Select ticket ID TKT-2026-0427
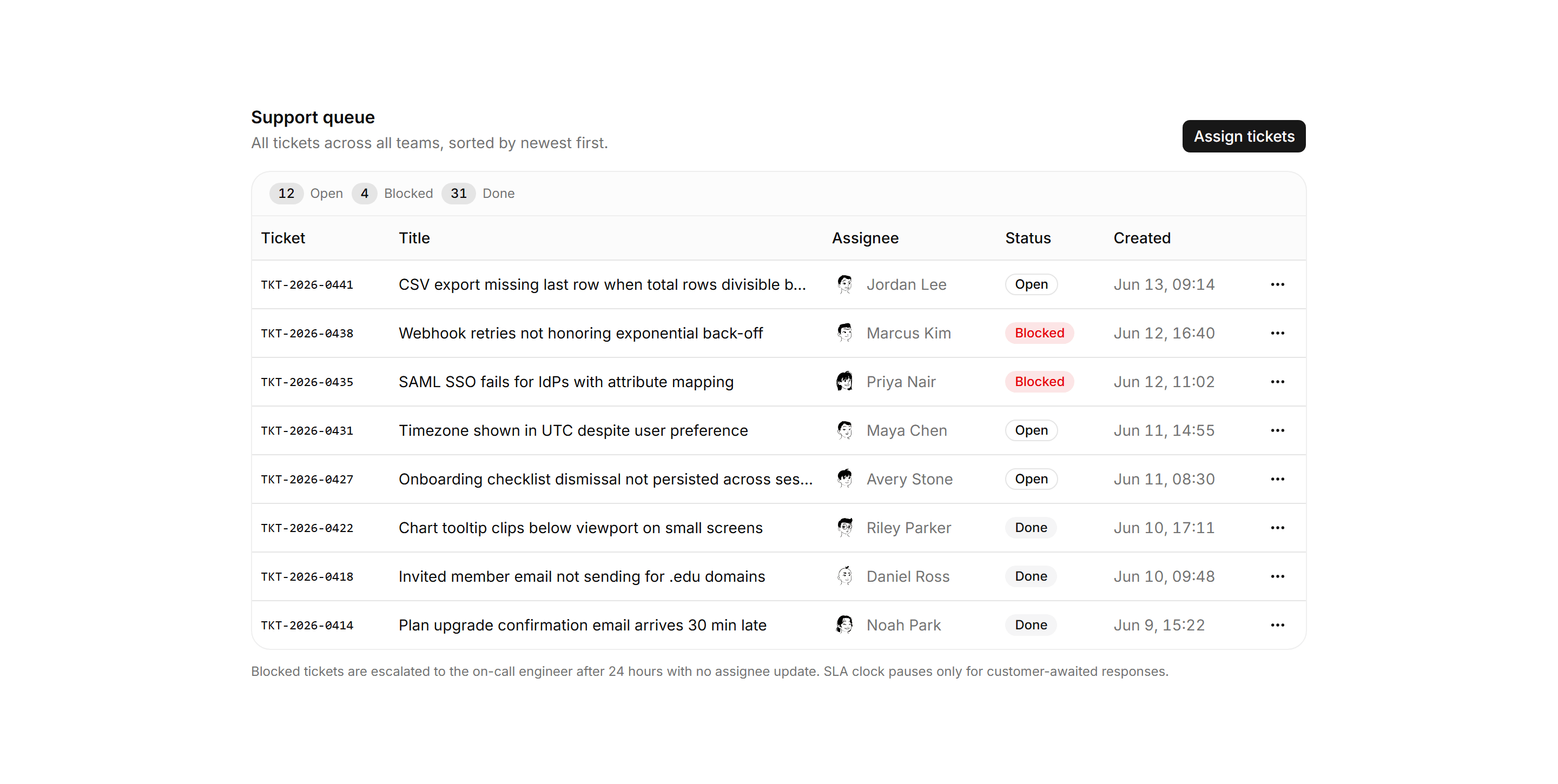 point(307,480)
